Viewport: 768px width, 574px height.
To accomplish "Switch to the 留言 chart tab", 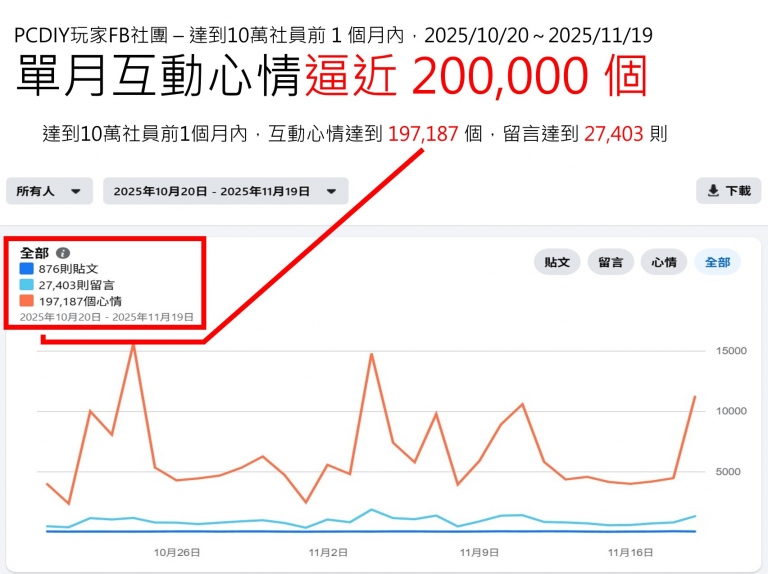I will 610,262.
